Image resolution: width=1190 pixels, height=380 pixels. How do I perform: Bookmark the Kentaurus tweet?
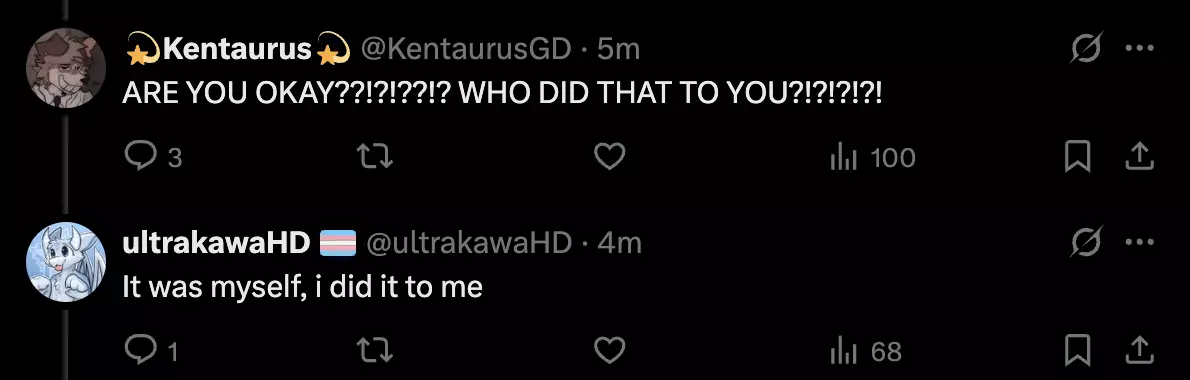(x=1079, y=157)
